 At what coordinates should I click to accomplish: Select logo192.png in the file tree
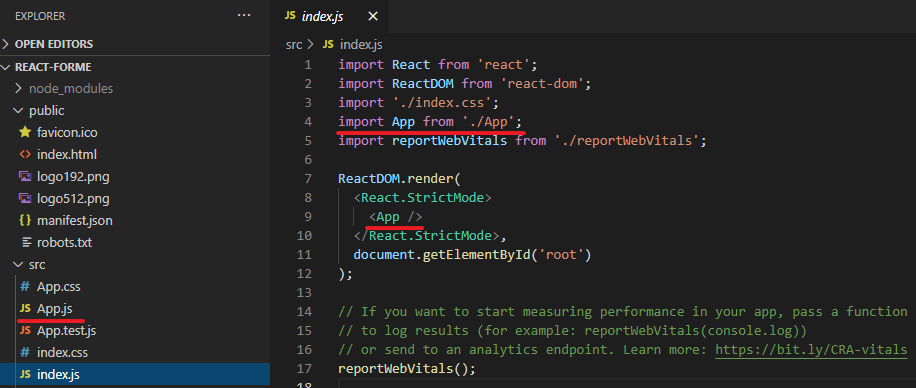73,176
